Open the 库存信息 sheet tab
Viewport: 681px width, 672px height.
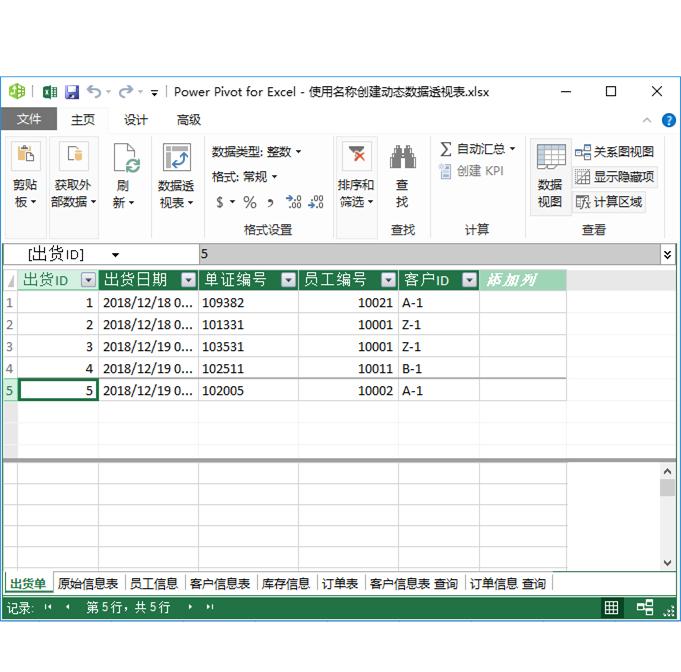[285, 583]
